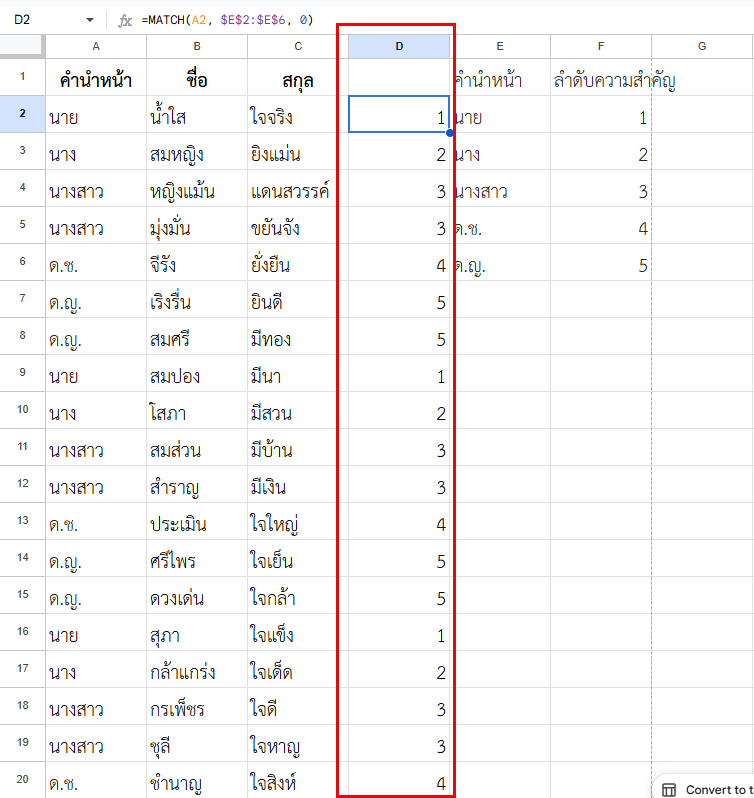This screenshot has height=798, width=754.
Task: Click cell 'มีเงิน'
Action: (x=298, y=484)
